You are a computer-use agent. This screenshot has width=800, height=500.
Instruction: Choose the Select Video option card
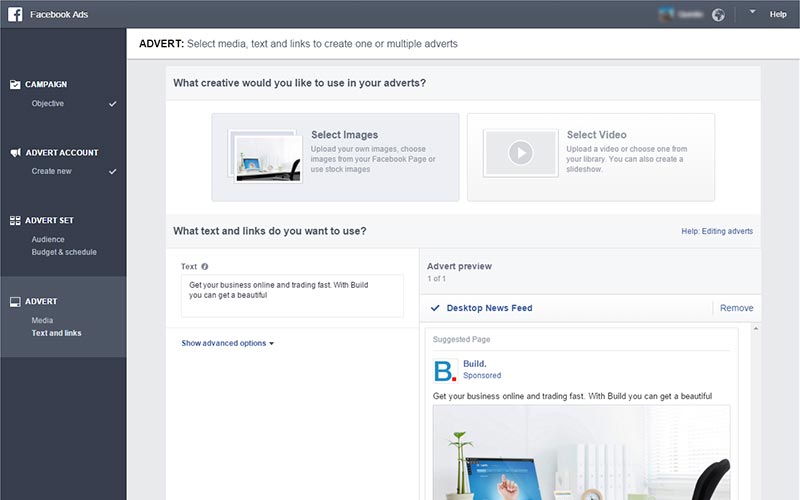click(591, 157)
